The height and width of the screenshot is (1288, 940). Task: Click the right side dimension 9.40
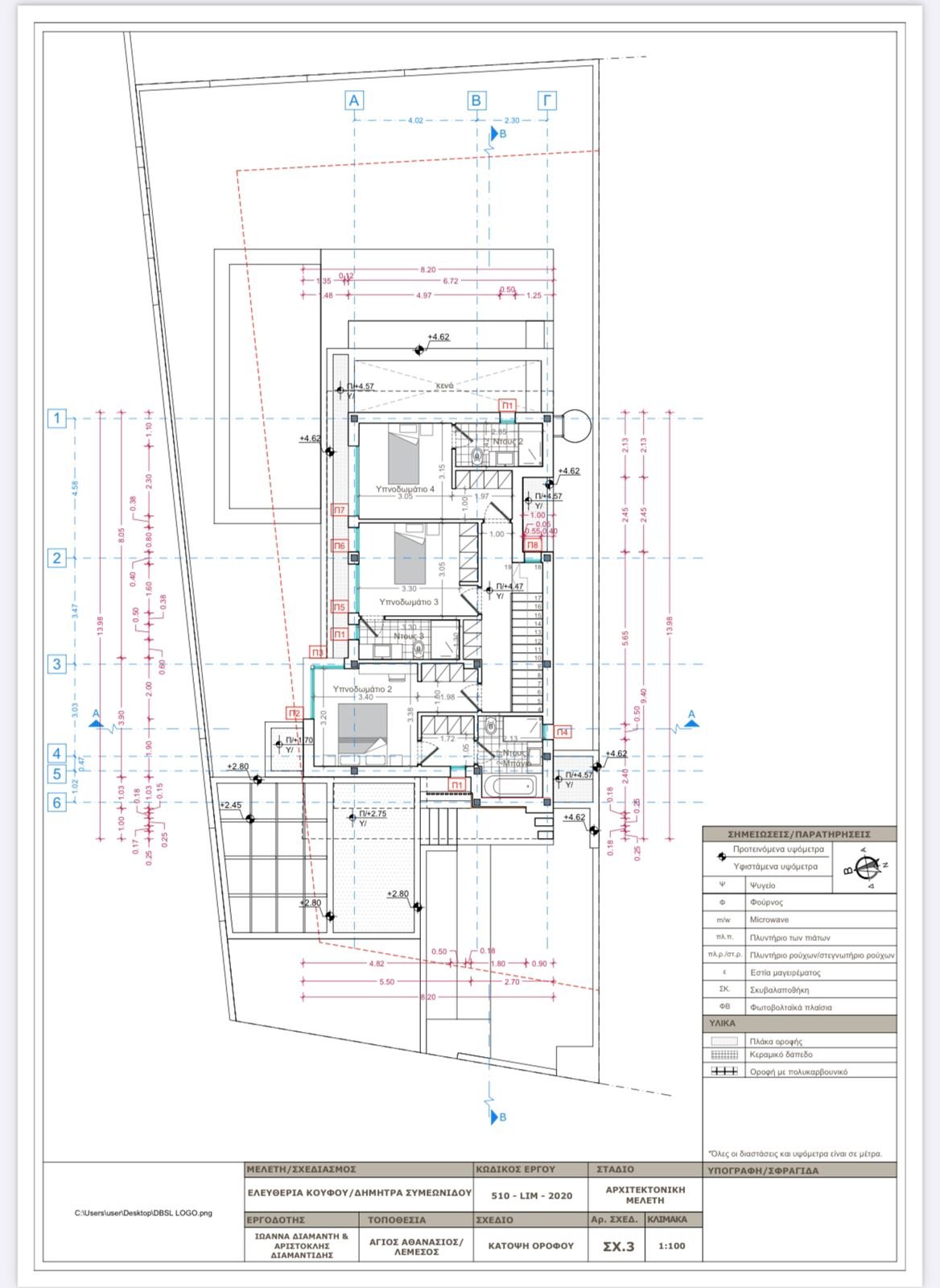tap(644, 695)
